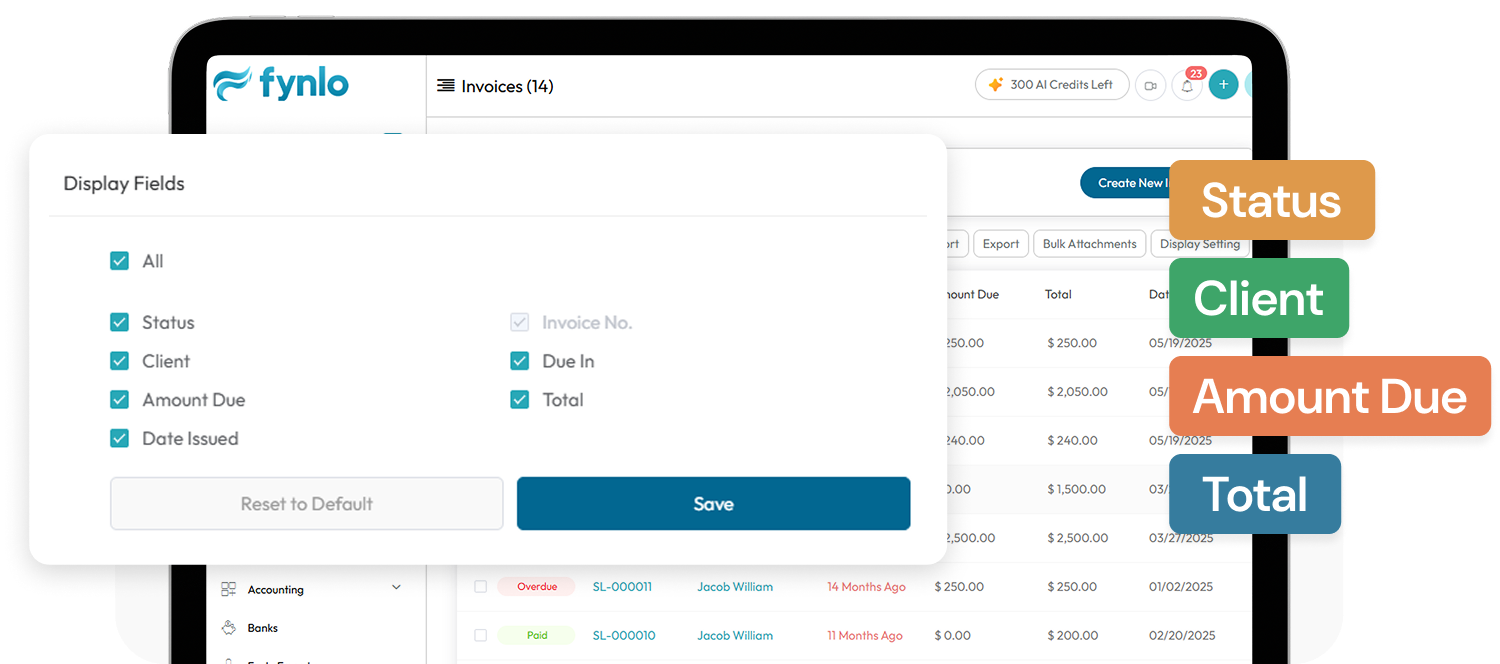The image size is (1500, 664).
Task: Expand the Accounting menu chevron
Action: pos(396,588)
